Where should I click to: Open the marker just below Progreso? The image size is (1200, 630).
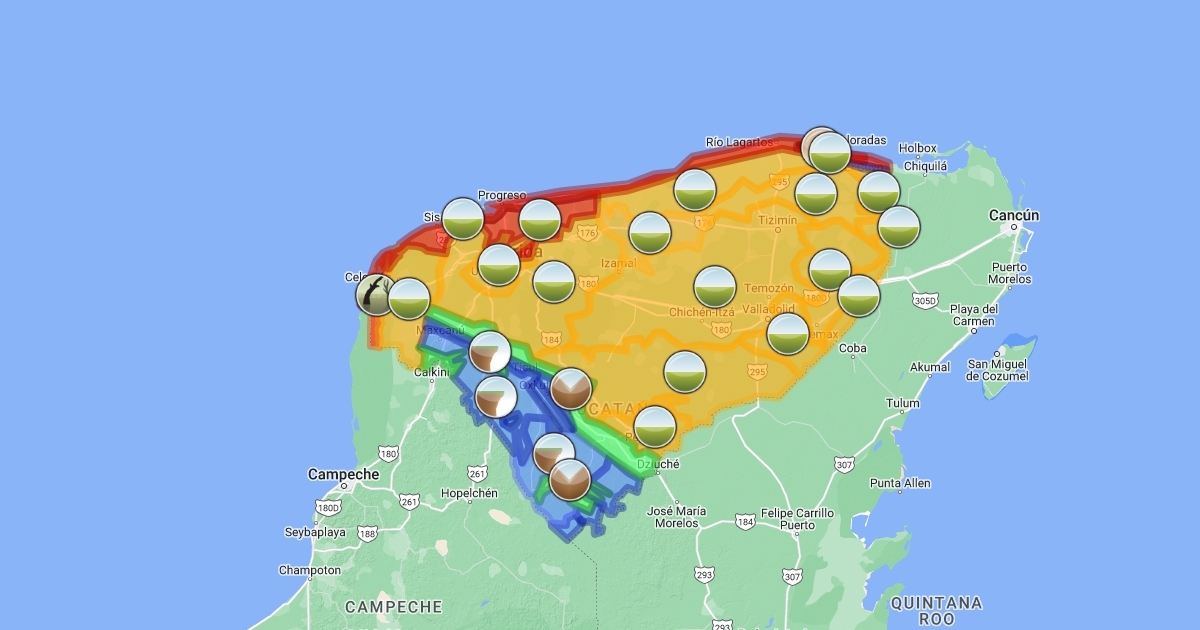(x=539, y=220)
